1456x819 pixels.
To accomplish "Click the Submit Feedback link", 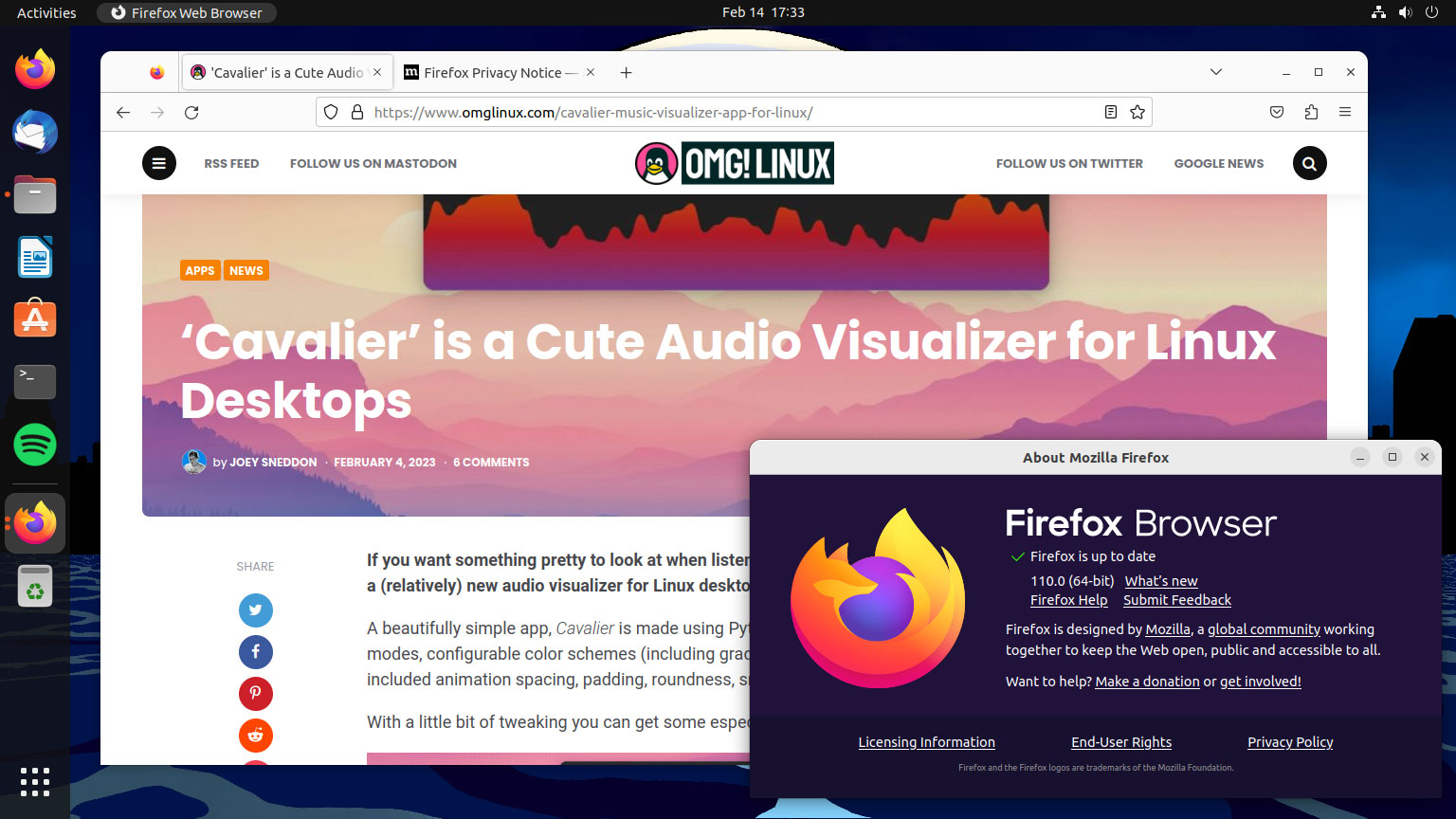I will [1177, 600].
